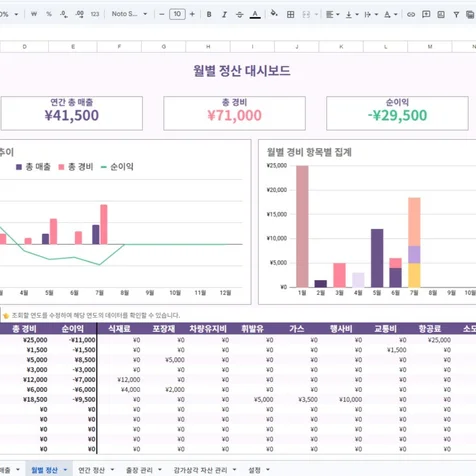Open the Noto S... font dropdown
This screenshot has width=476, height=476.
coord(129,14)
